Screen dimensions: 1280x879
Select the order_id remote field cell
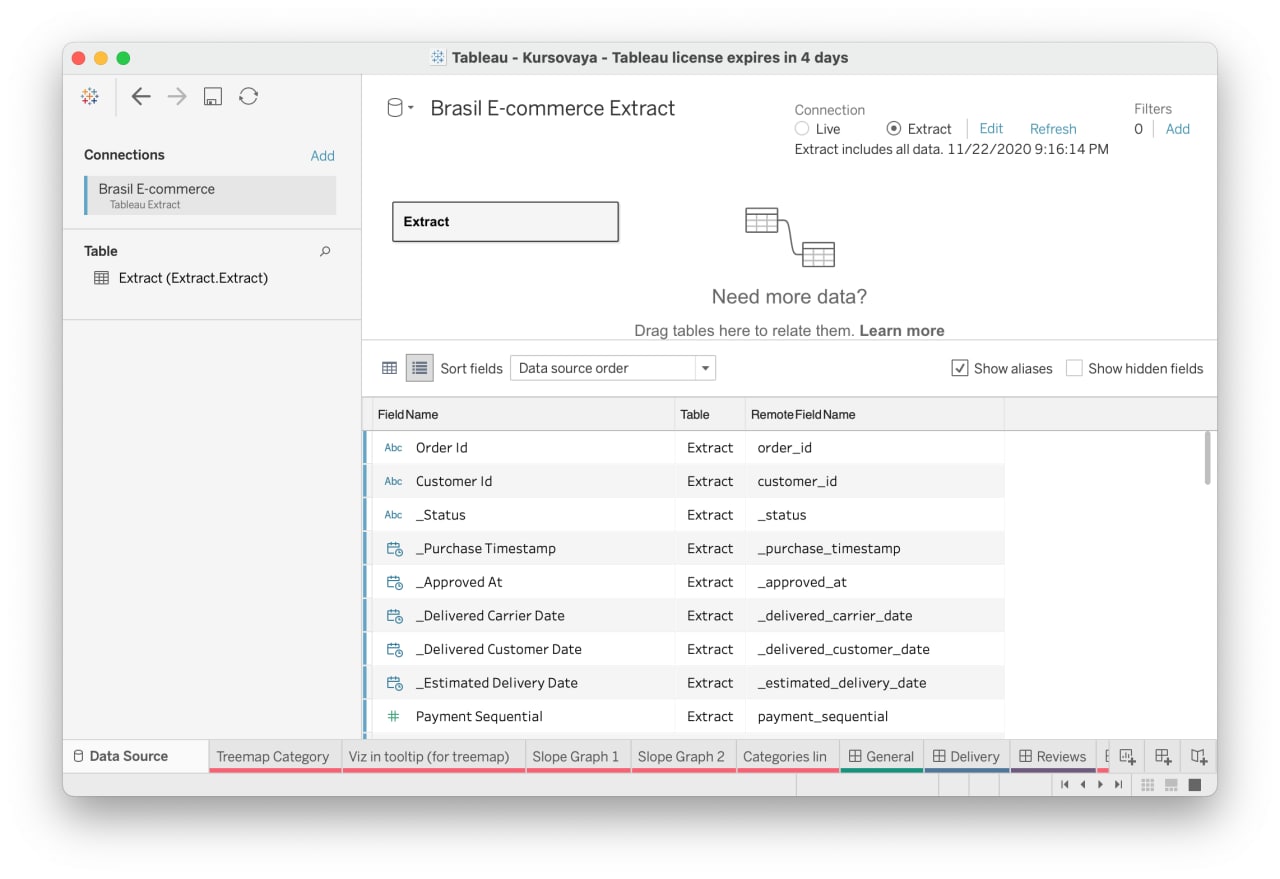point(875,448)
